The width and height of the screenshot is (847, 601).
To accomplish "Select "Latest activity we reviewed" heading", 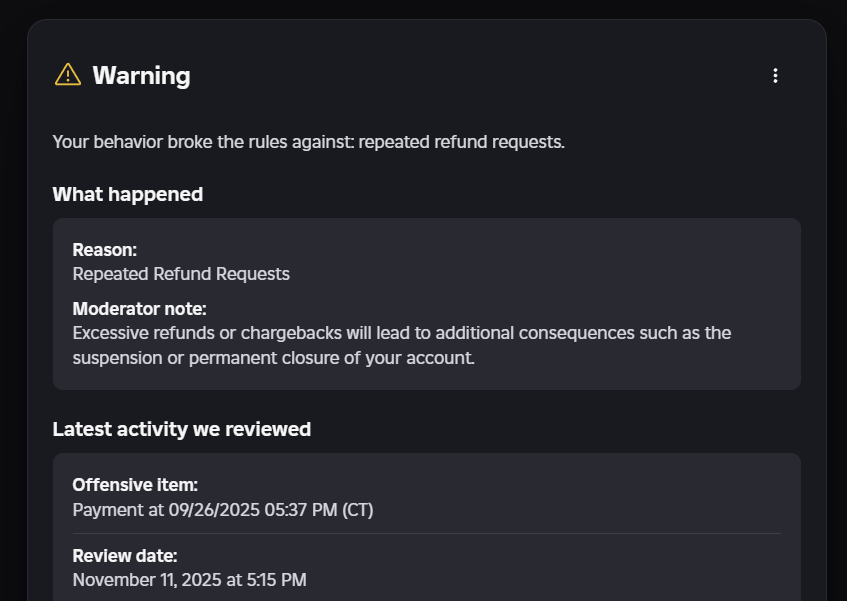I will [x=181, y=429].
